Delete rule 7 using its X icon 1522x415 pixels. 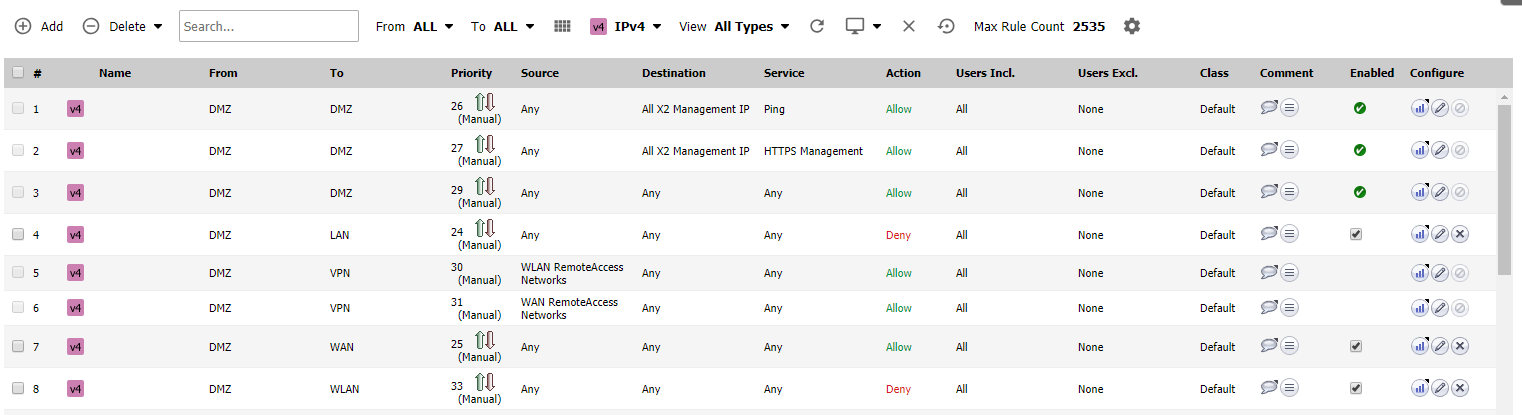[x=1459, y=346]
